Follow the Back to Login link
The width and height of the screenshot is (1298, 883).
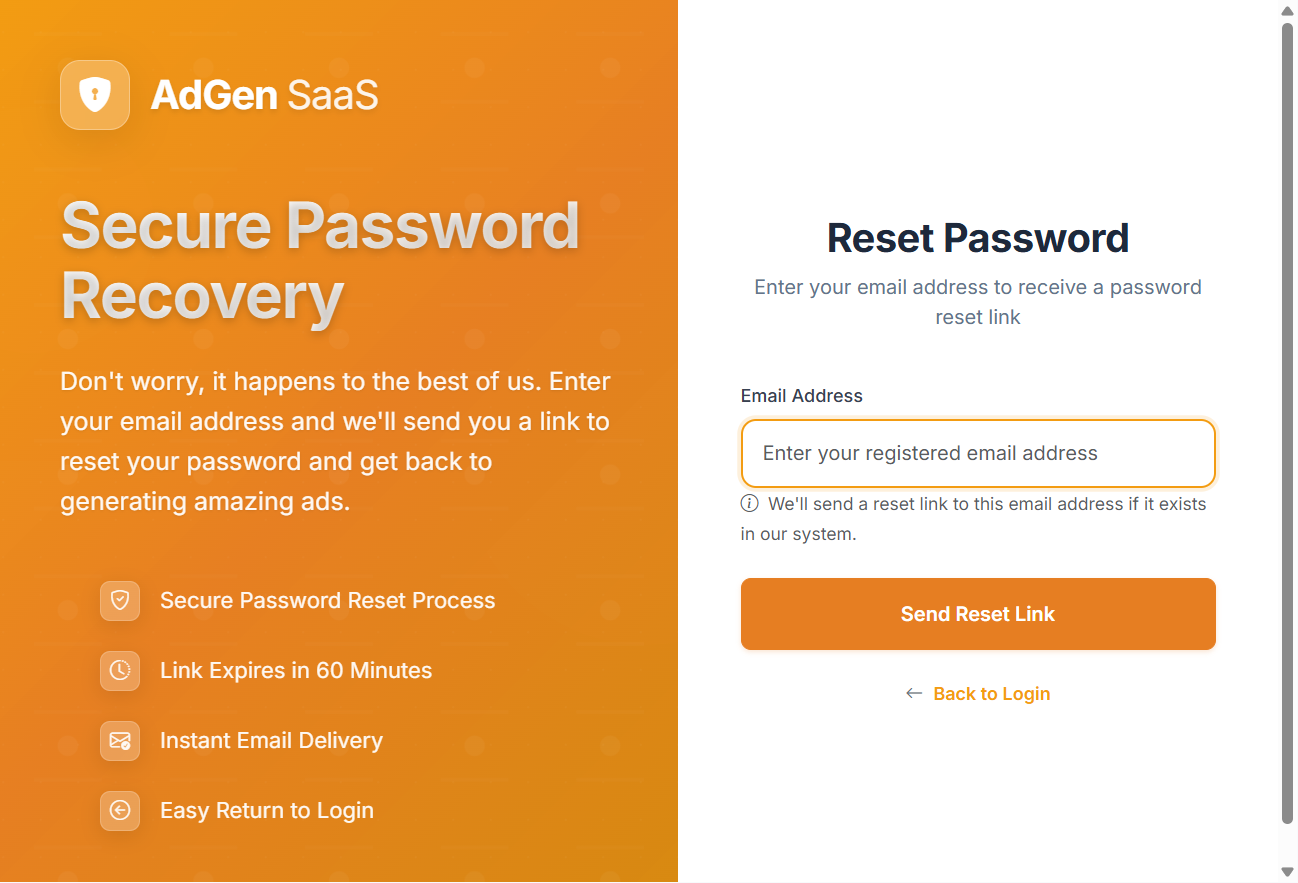point(991,694)
